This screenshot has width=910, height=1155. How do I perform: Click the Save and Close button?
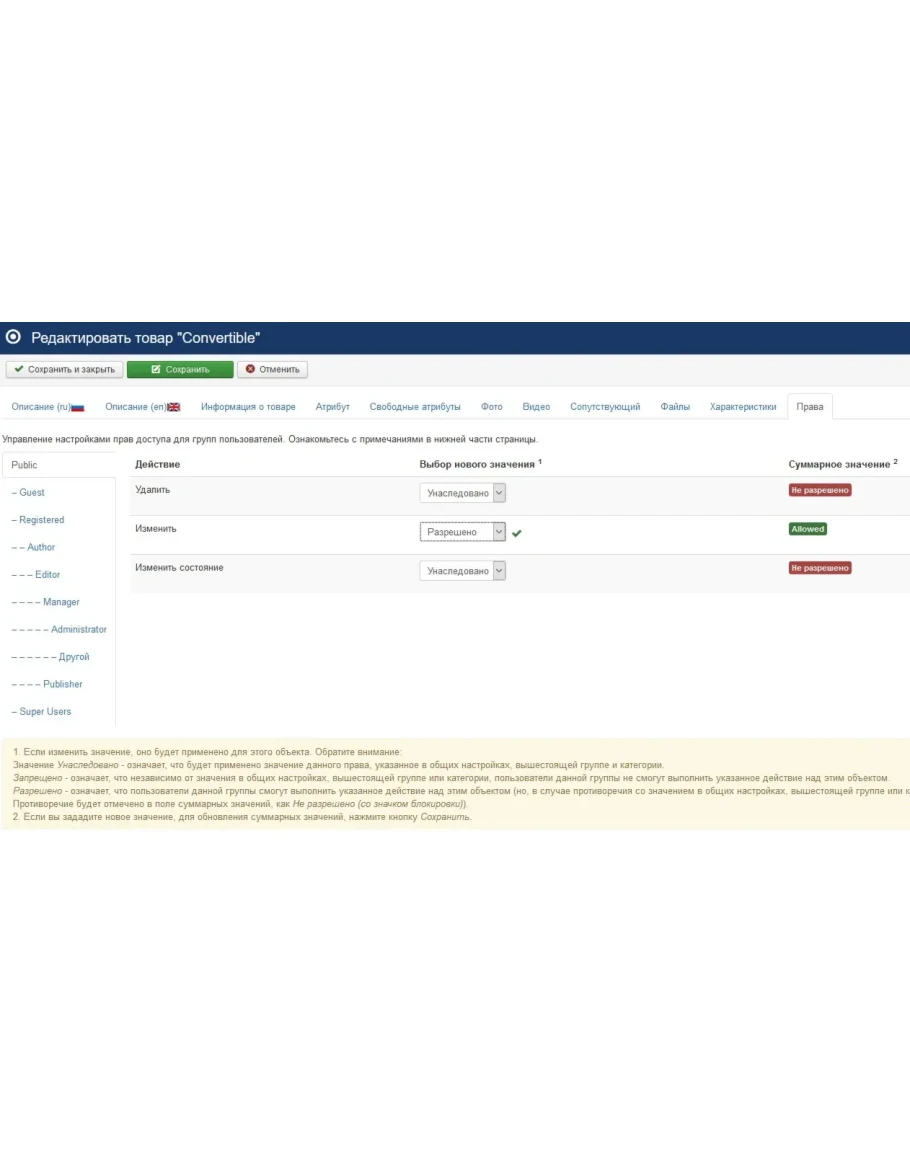point(65,369)
